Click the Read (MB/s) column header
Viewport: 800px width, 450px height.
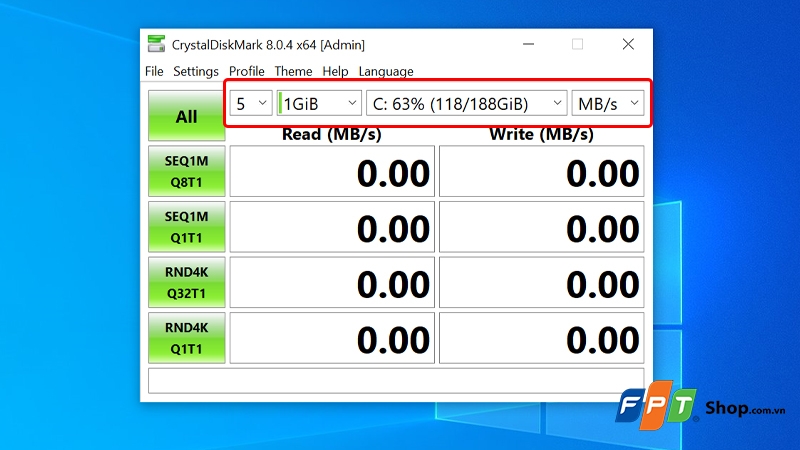click(332, 134)
